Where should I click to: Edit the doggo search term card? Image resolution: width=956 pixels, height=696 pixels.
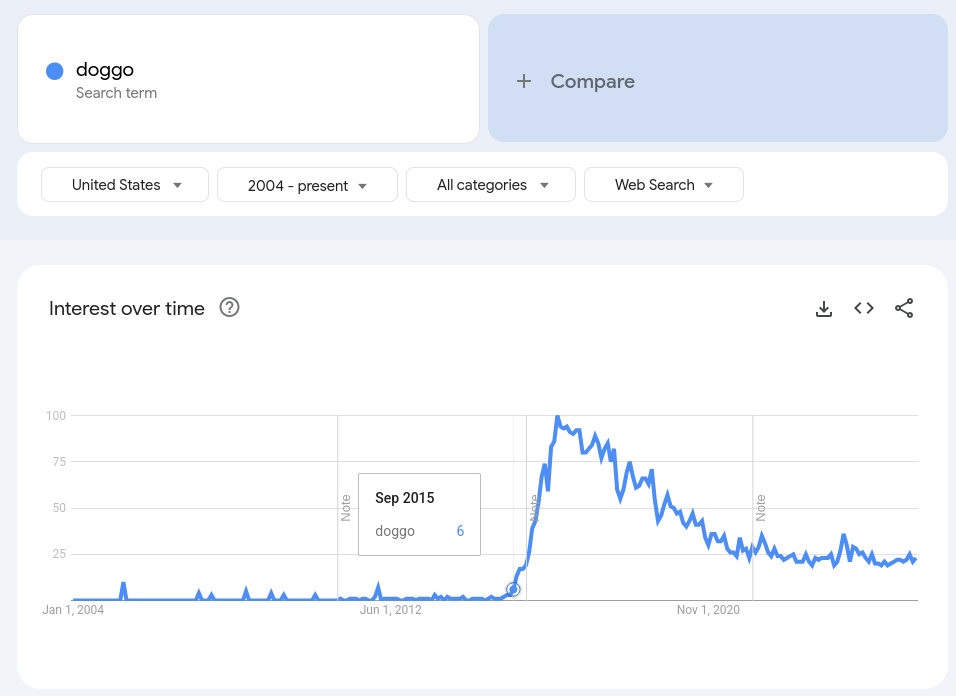249,79
